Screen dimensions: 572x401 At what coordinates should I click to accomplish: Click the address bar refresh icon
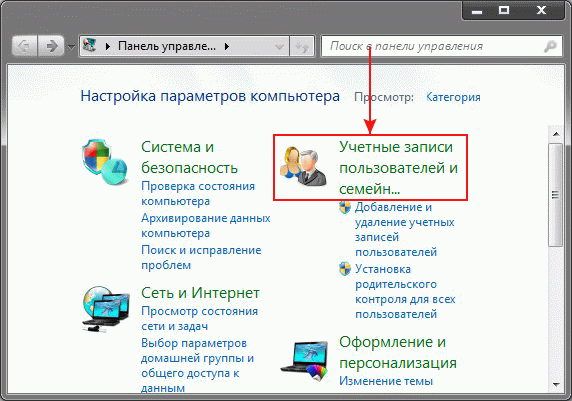302,46
